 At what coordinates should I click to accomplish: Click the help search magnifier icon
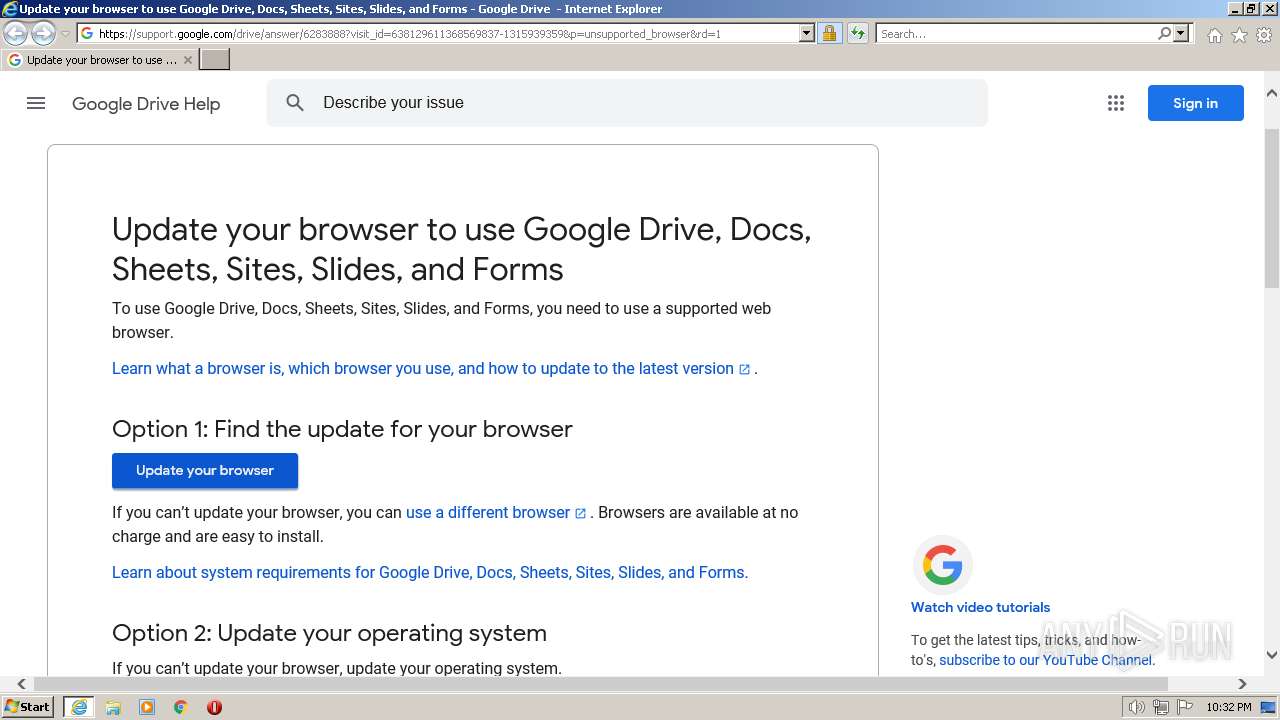tap(295, 103)
